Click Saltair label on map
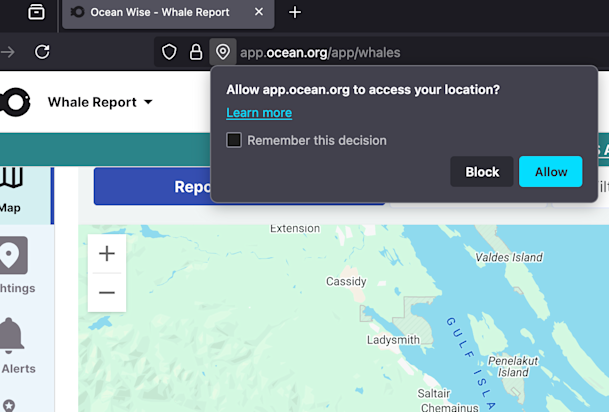Screen dimensions: 609x412 pyautogui.click(x=433, y=393)
